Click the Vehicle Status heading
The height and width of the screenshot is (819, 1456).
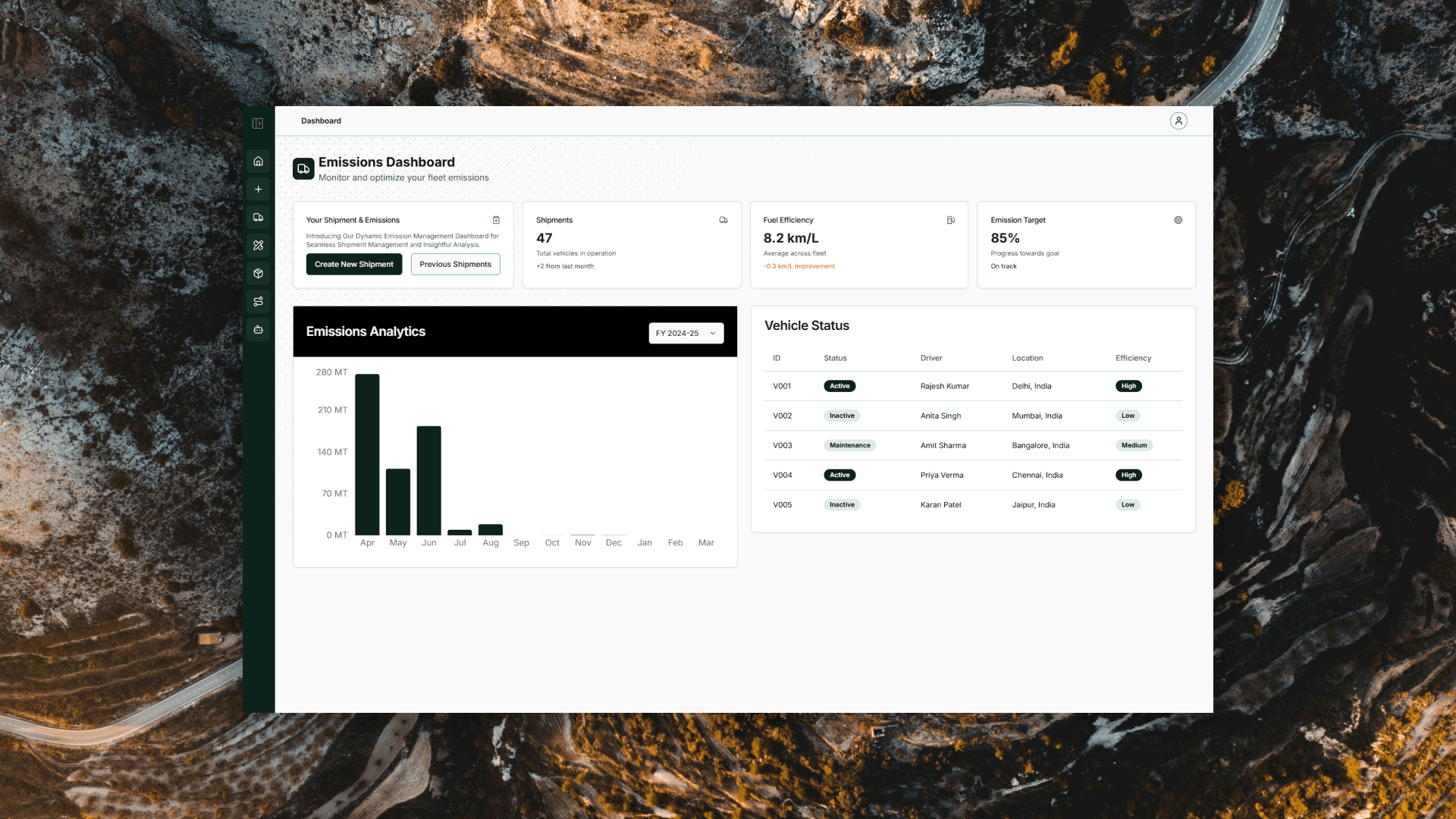(807, 325)
